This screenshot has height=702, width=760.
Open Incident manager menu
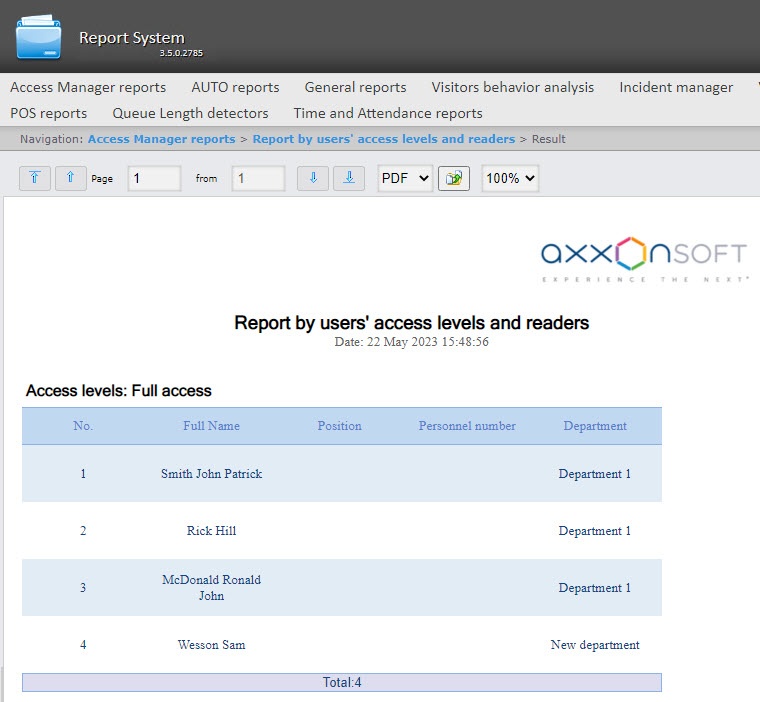[x=676, y=87]
